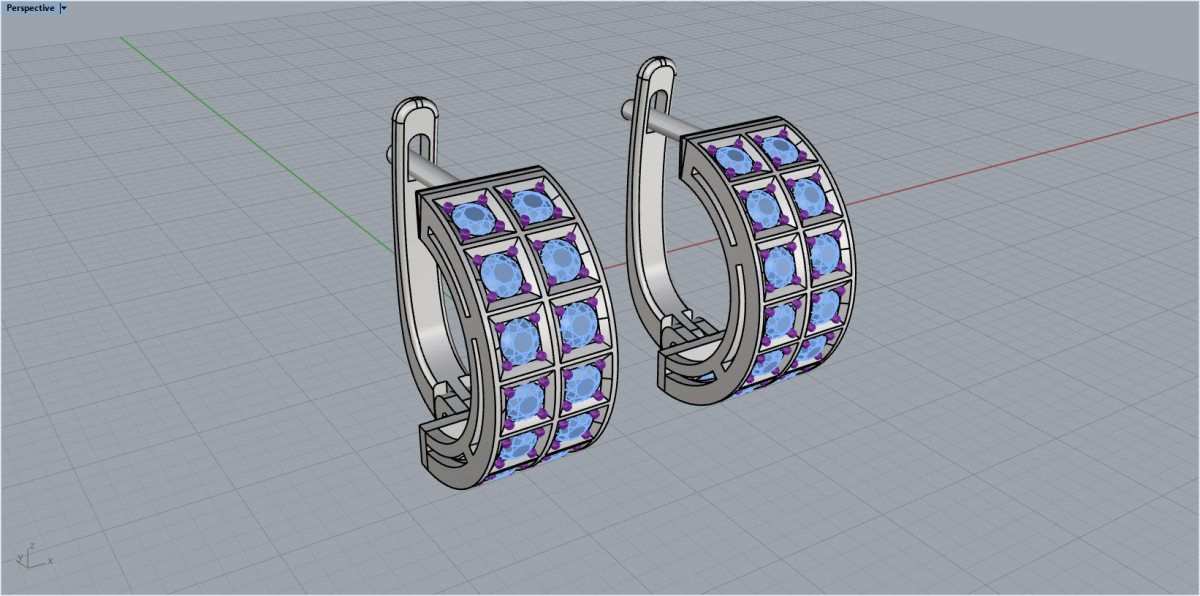This screenshot has height=596, width=1200.
Task: Click the Perspective viewport title label
Action: pos(30,8)
